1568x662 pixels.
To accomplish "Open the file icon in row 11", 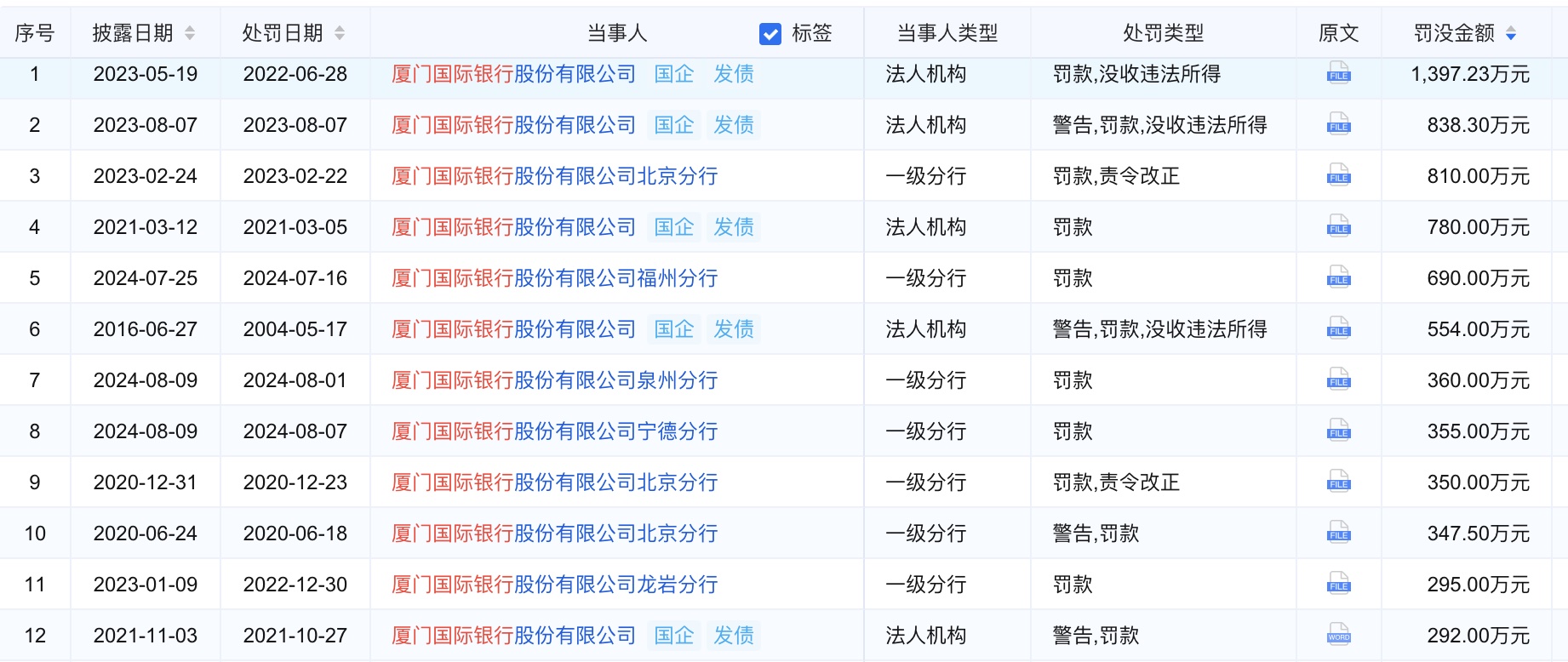I will pos(1338,584).
